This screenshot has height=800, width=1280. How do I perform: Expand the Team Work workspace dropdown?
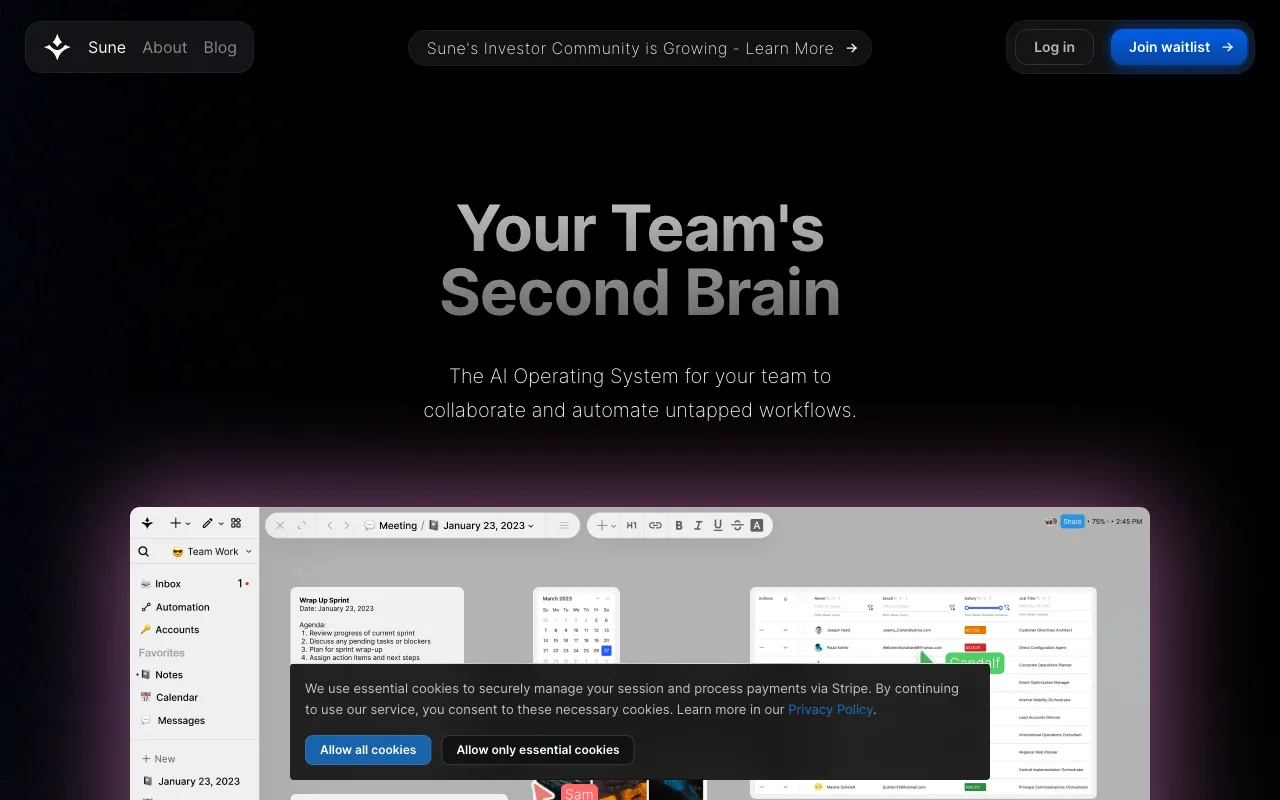[x=212, y=551]
